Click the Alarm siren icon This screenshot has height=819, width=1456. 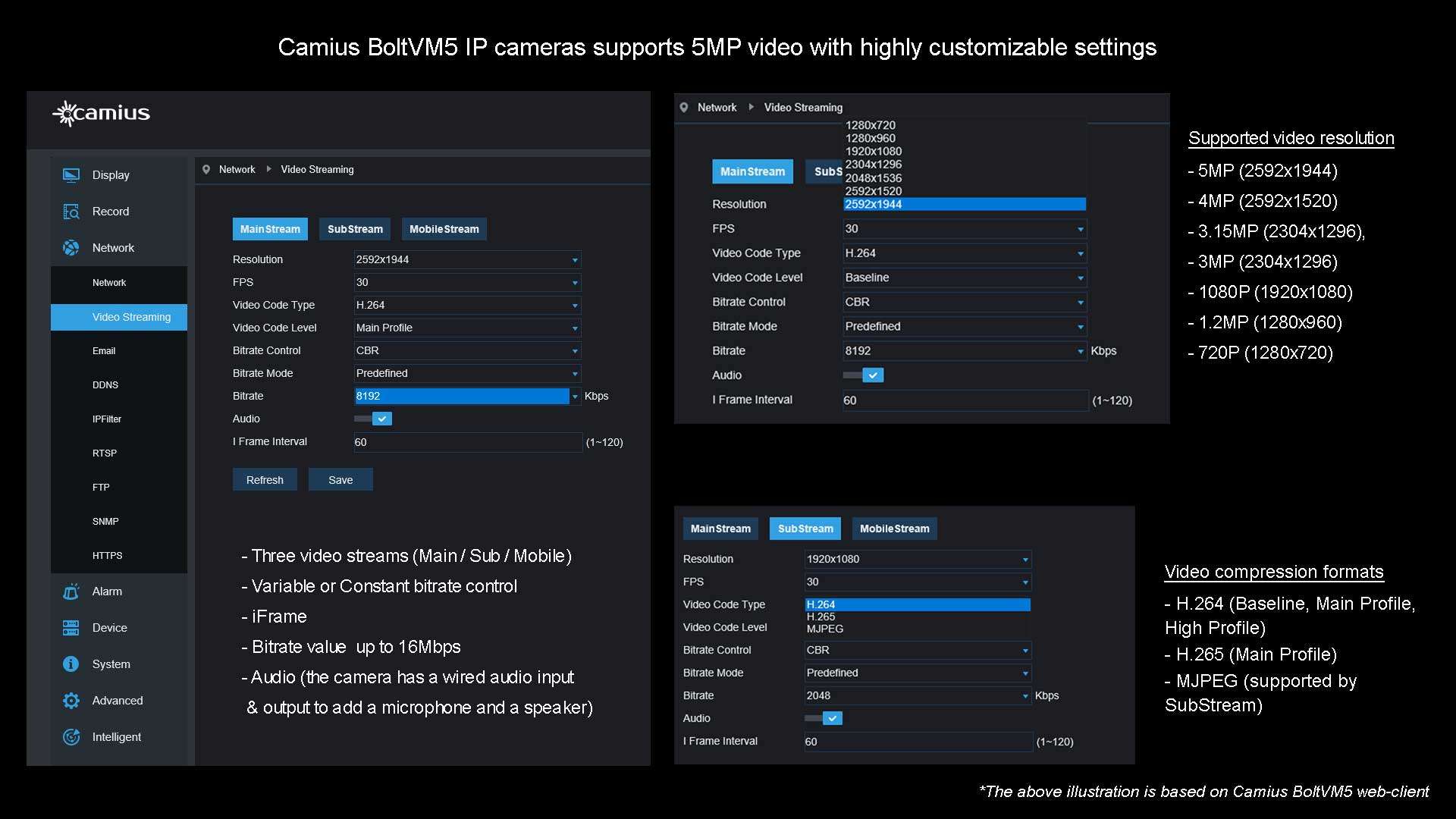(71, 591)
